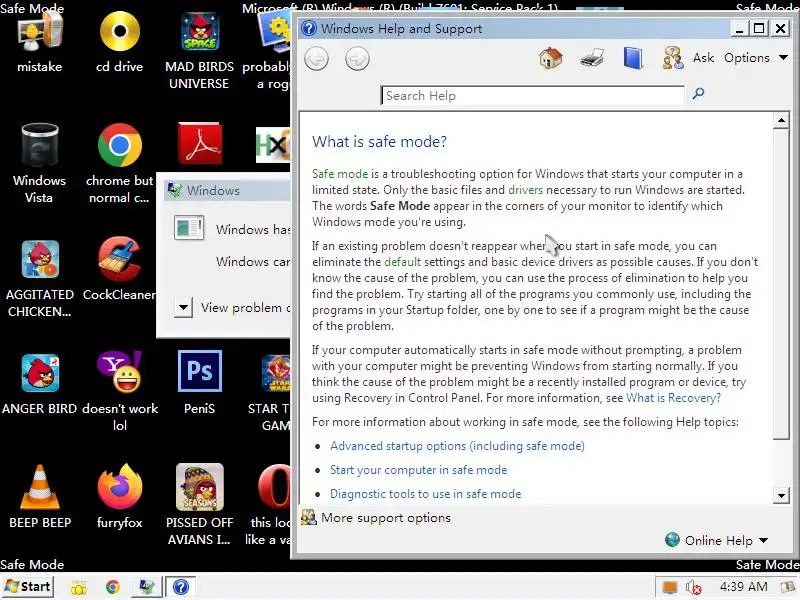Click the help Forward arrow button
Image resolution: width=800 pixels, height=600 pixels.
[x=357, y=59]
